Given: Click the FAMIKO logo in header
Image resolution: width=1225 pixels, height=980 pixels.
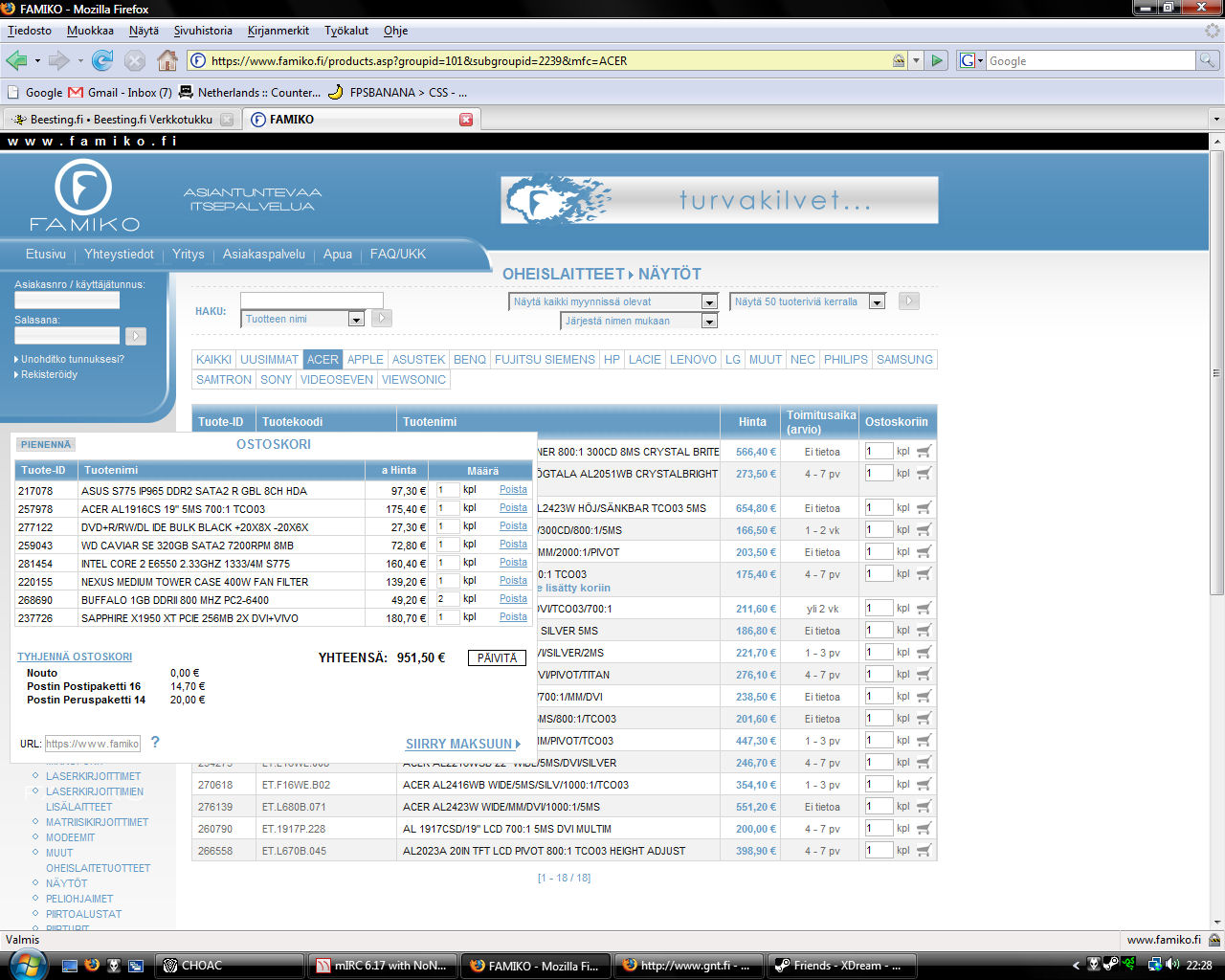Looking at the screenshot, I should pyautogui.click(x=84, y=196).
